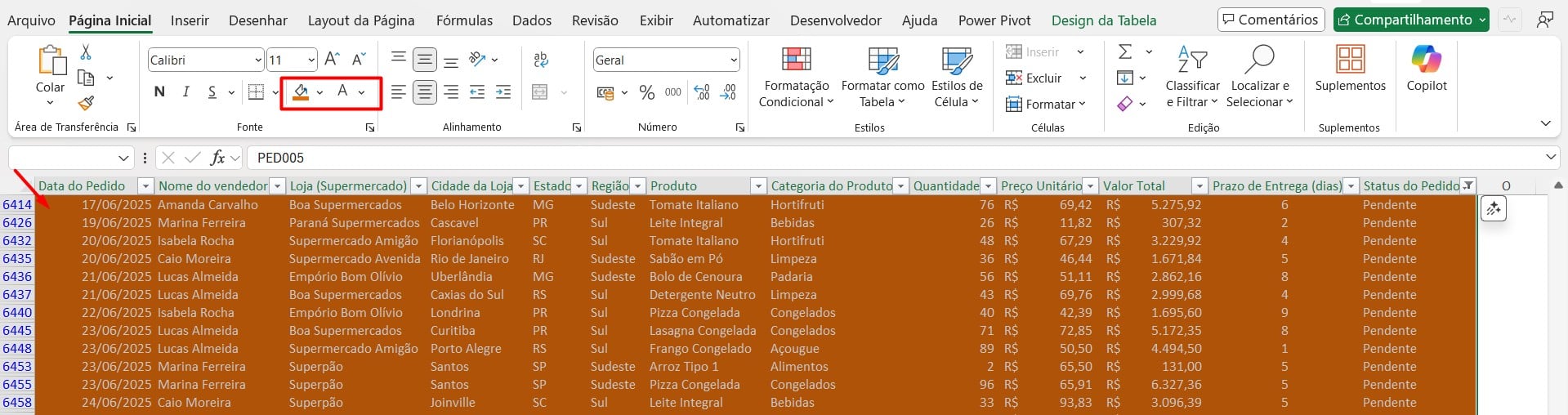The width and height of the screenshot is (1568, 415).
Task: Expand the Geral number format dropdown
Action: tap(733, 60)
